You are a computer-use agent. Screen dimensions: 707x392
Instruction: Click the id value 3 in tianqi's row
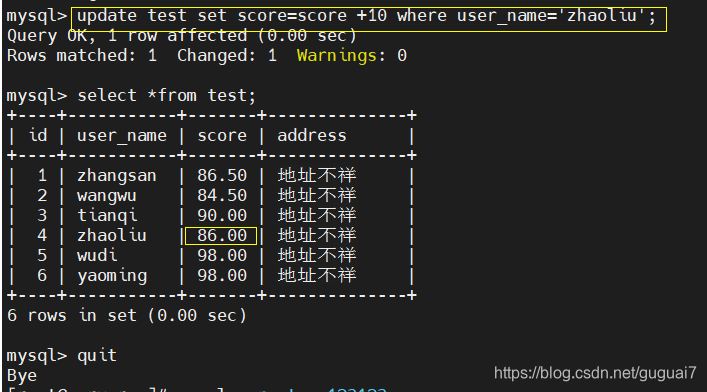(x=42, y=215)
